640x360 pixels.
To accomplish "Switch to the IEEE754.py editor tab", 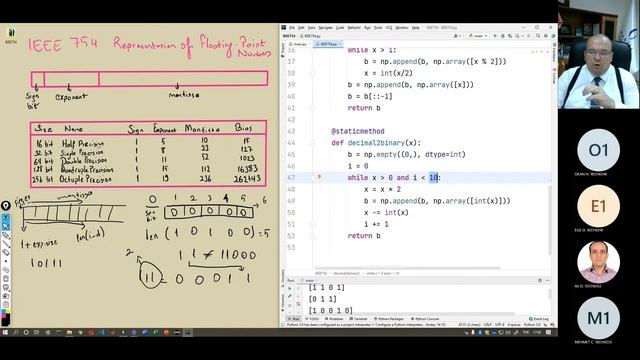I will tap(328, 44).
